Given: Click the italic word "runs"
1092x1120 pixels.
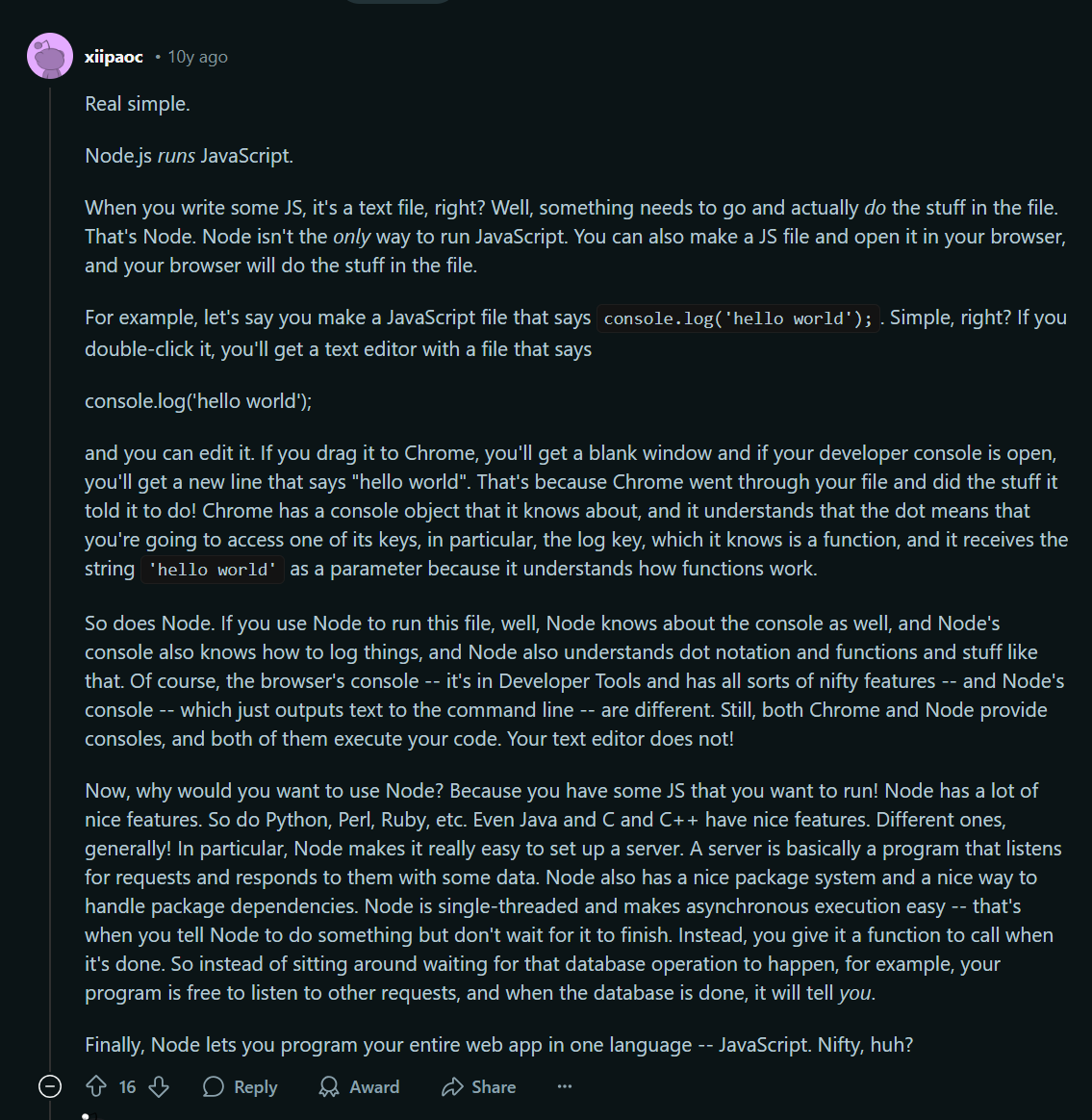Looking at the screenshot, I should pos(176,156).
